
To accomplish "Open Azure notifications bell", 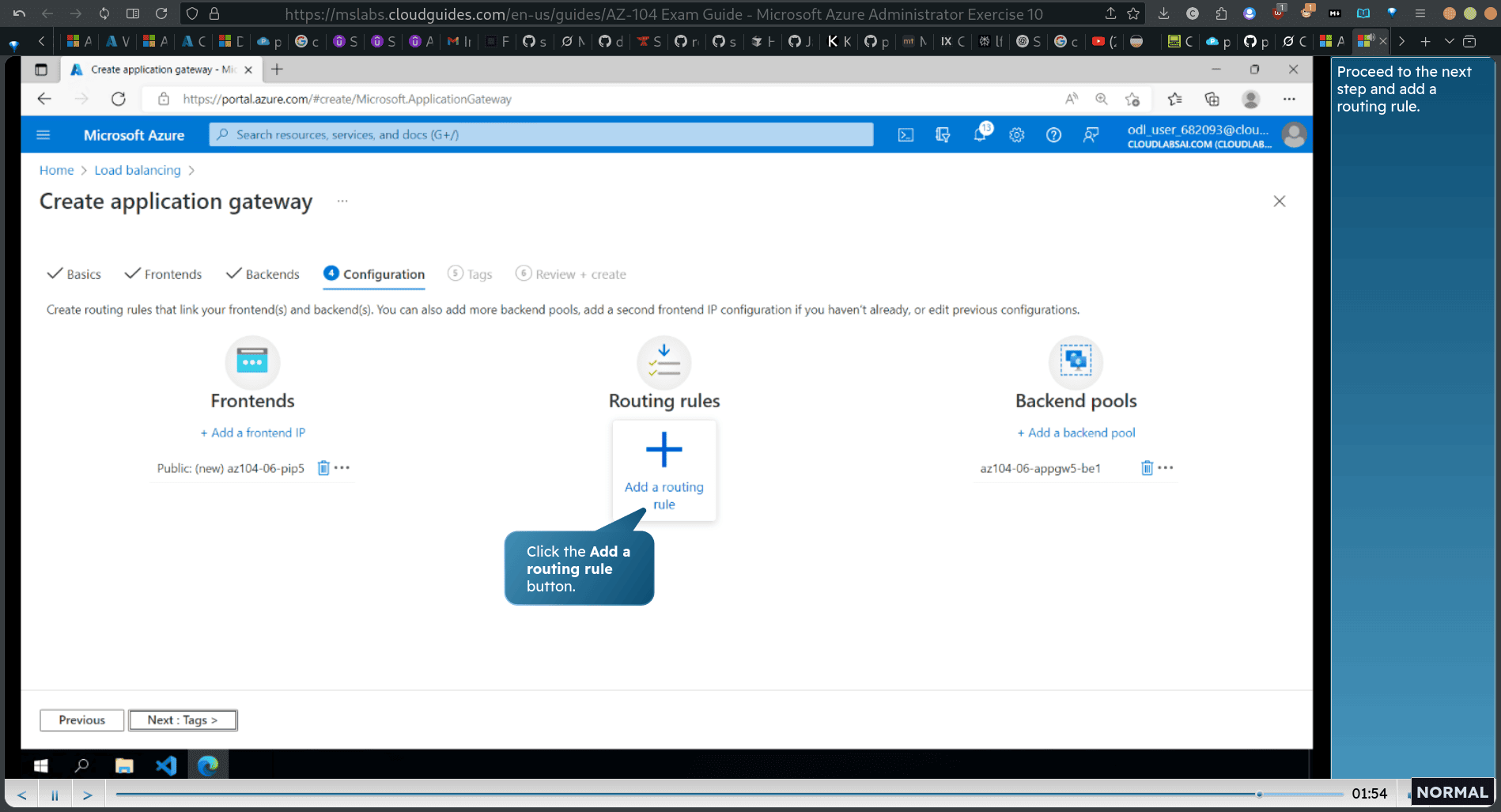I will [980, 135].
